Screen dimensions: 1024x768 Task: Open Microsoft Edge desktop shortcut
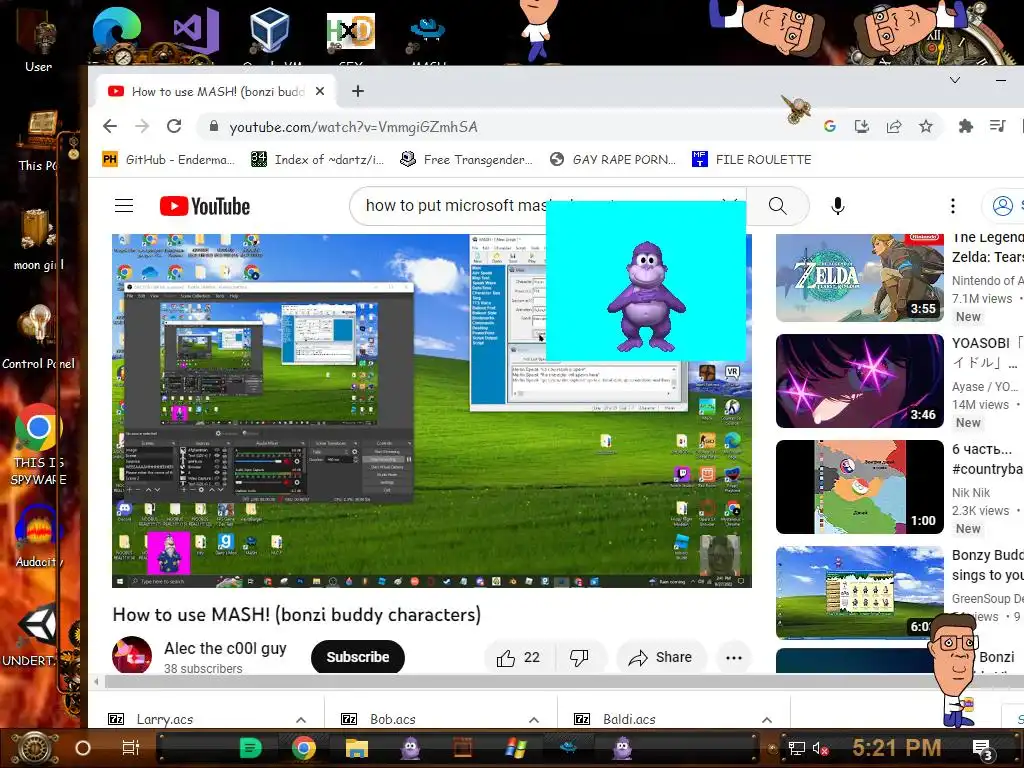[117, 30]
